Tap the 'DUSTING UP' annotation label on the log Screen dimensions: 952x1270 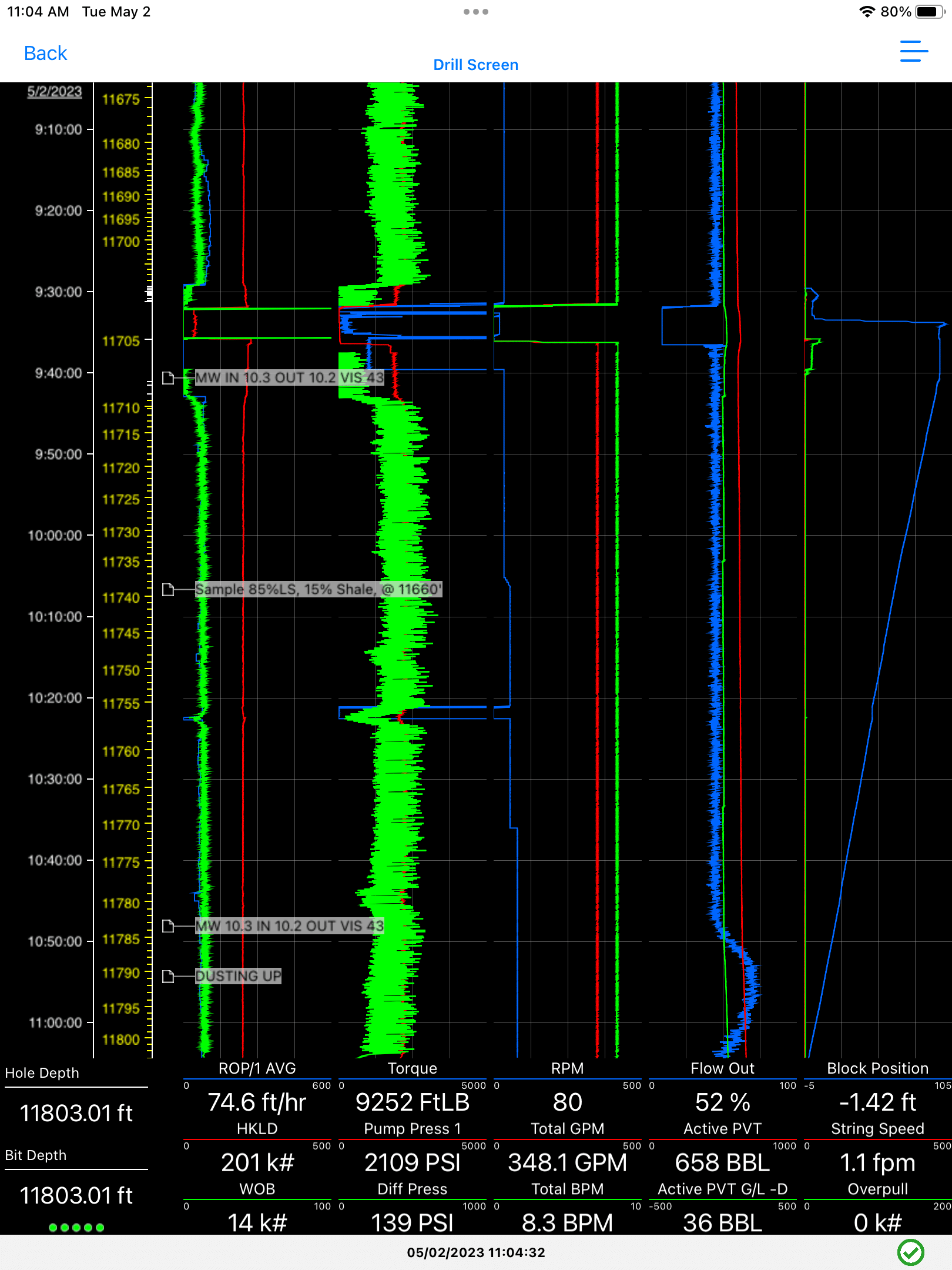[x=237, y=976]
